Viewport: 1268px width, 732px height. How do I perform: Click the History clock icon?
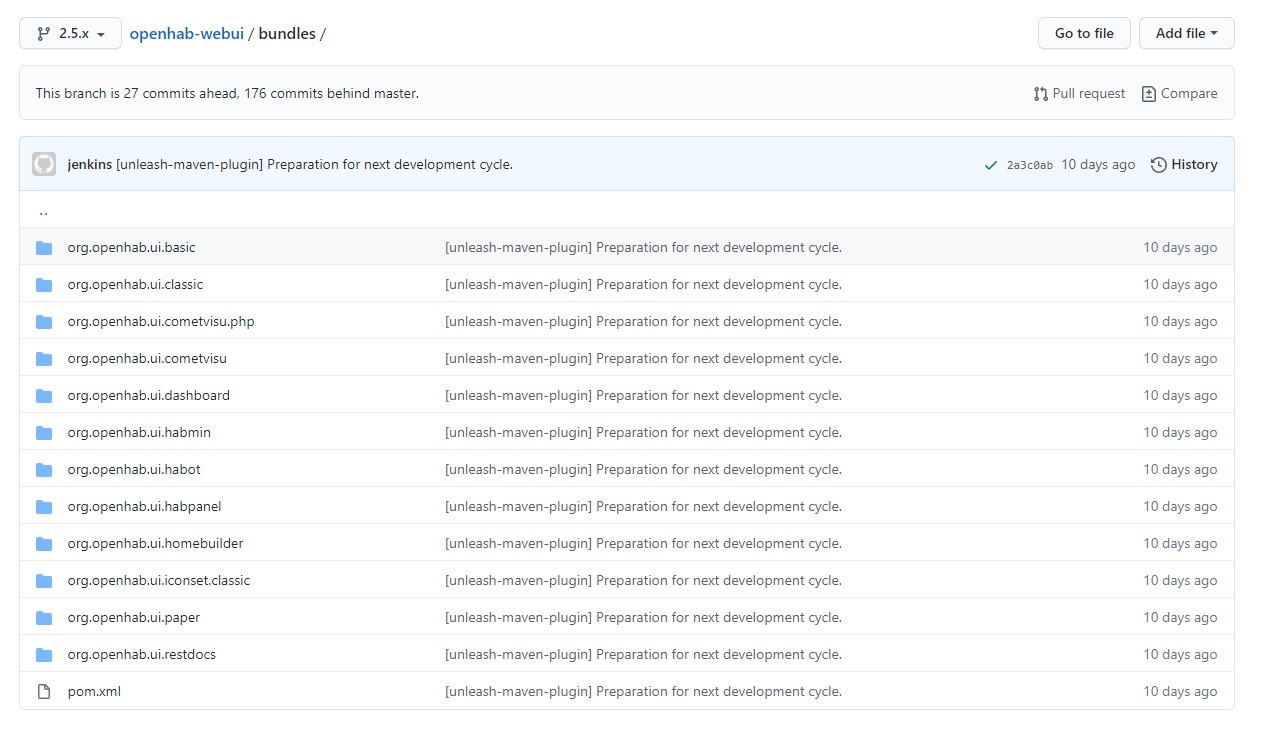pyautogui.click(x=1159, y=164)
